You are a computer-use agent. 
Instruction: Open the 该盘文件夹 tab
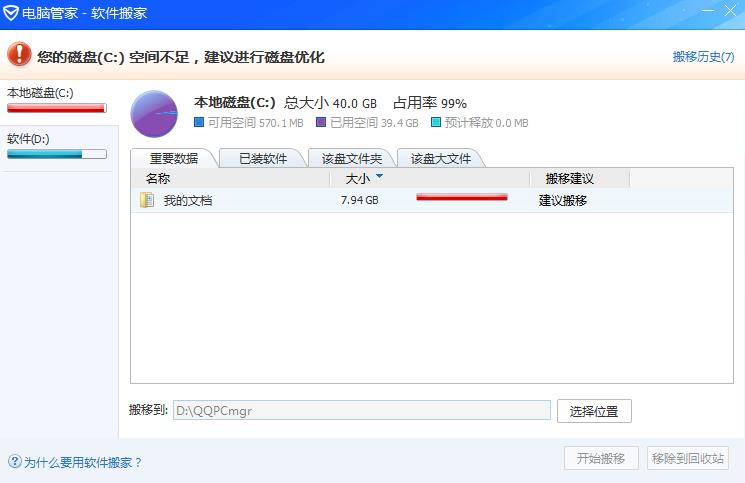click(x=352, y=159)
